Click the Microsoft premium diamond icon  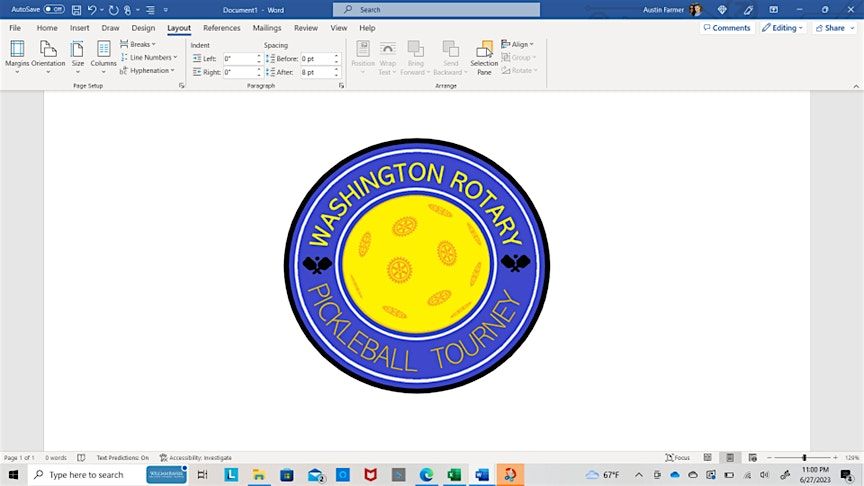(x=722, y=10)
